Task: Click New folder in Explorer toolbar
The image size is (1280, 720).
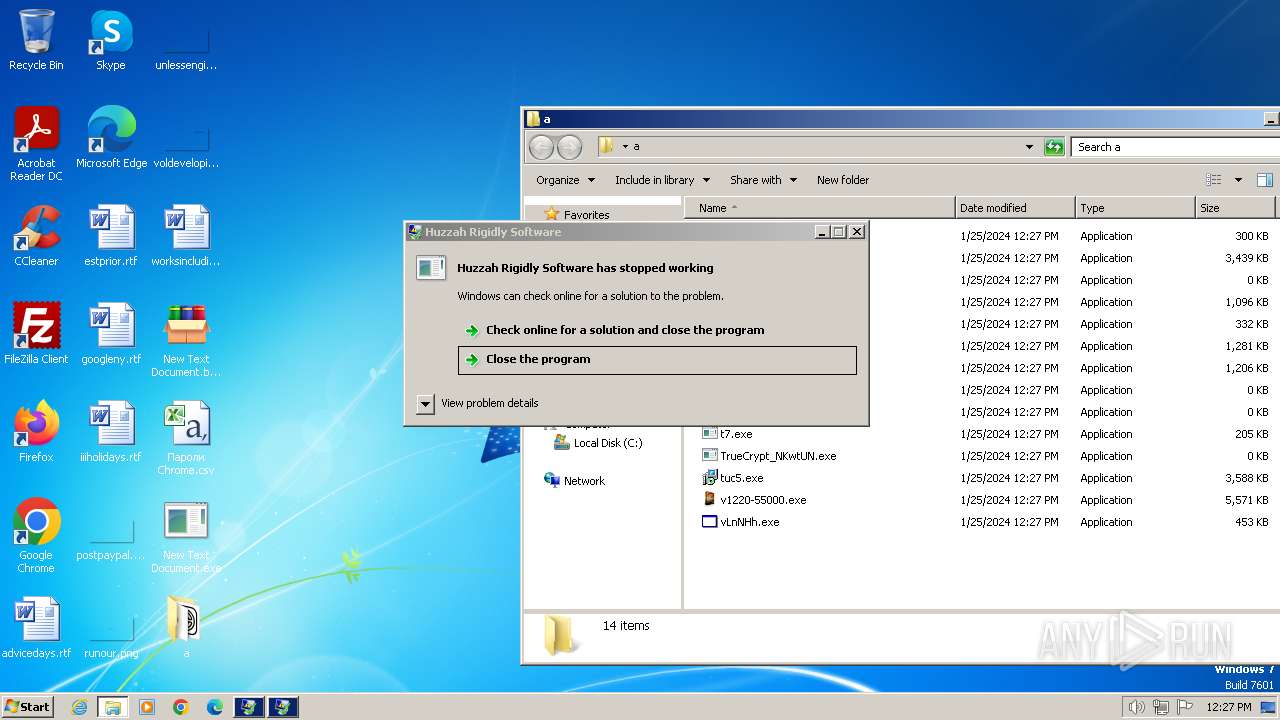Action: (843, 180)
